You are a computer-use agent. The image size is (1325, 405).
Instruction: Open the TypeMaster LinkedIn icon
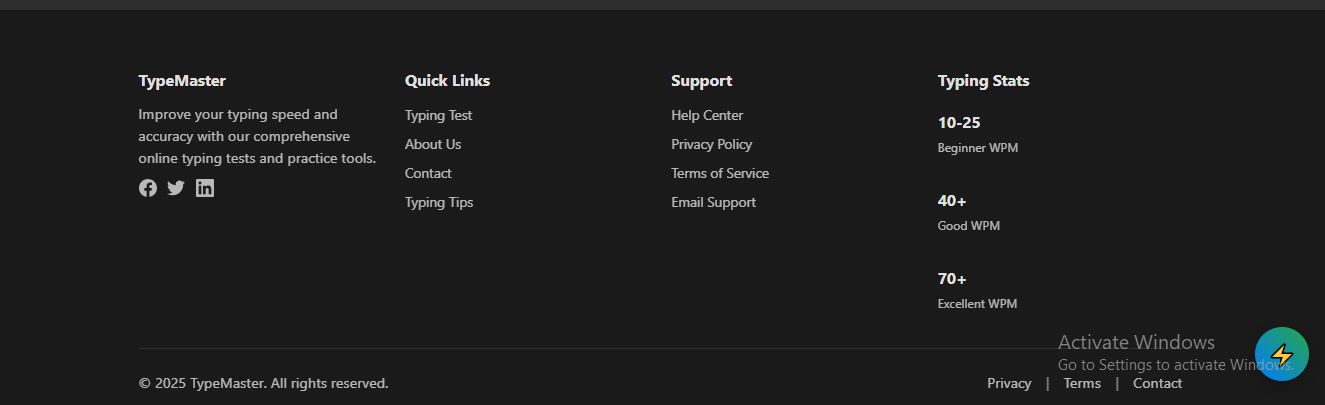click(205, 188)
